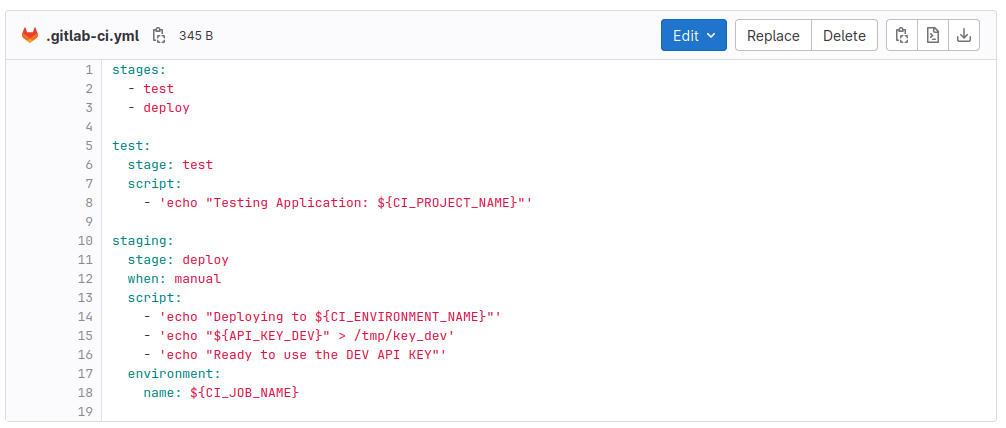Click the .gitlab-ci.yml file name

(x=94, y=36)
